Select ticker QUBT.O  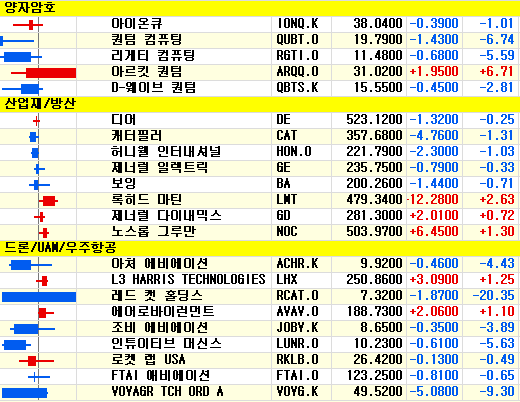pos(297,40)
